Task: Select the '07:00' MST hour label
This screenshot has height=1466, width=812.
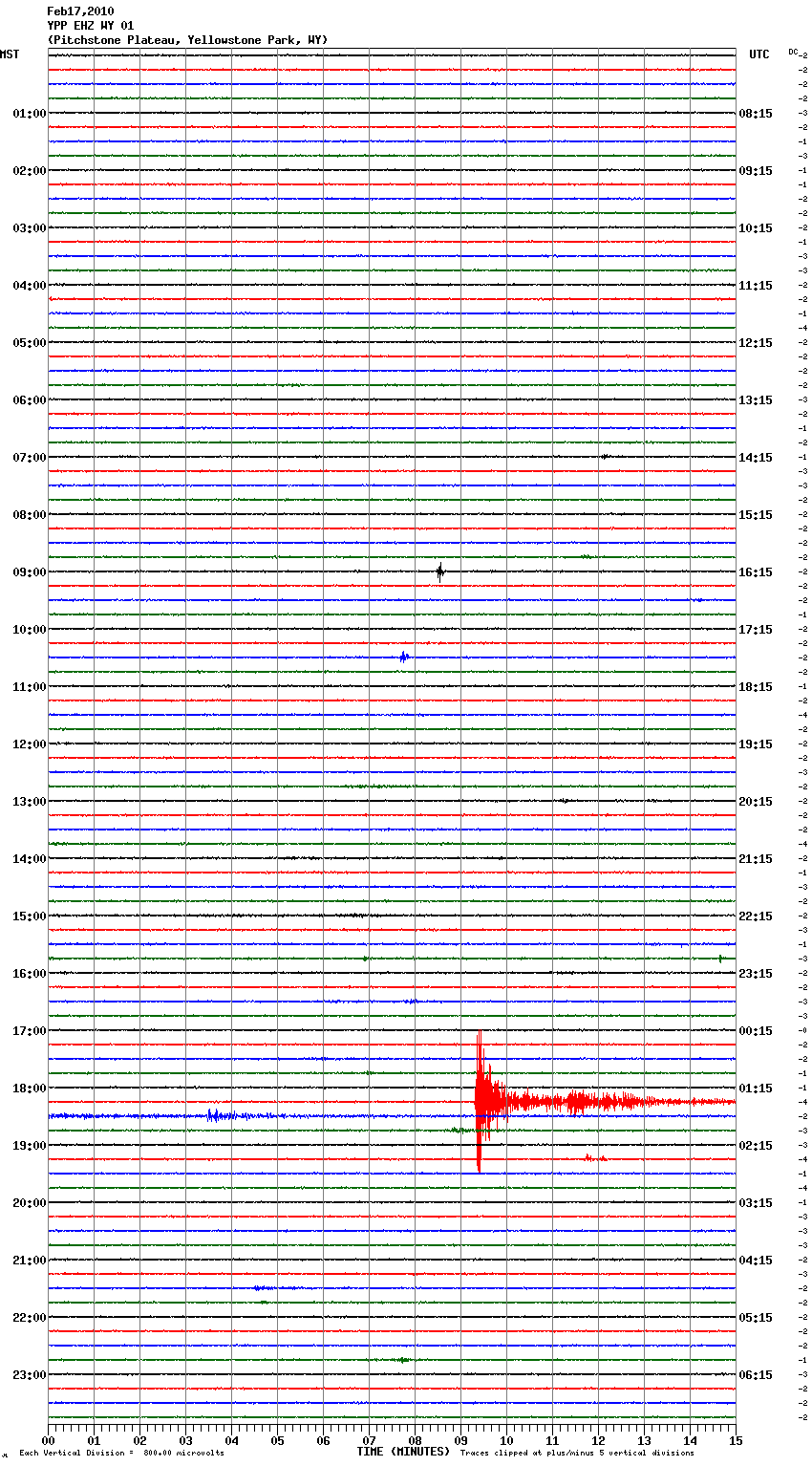Action: click(29, 458)
